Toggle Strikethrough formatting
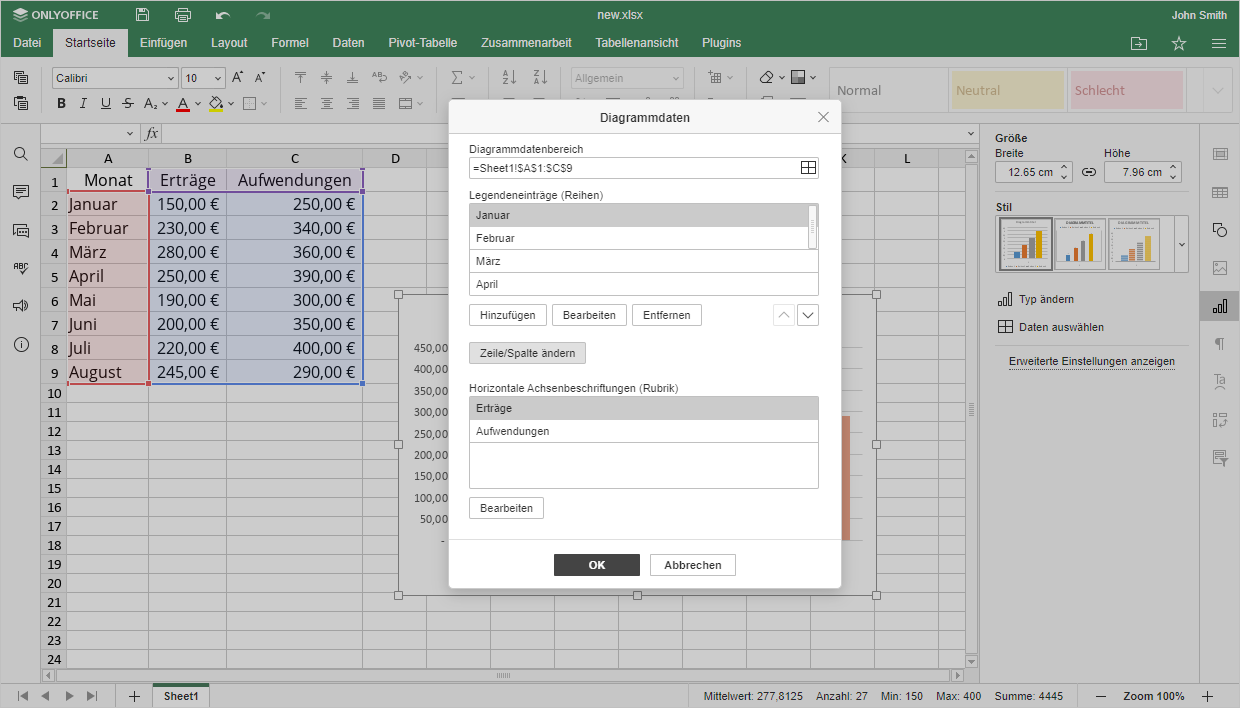This screenshot has height=708, width=1240. click(127, 103)
